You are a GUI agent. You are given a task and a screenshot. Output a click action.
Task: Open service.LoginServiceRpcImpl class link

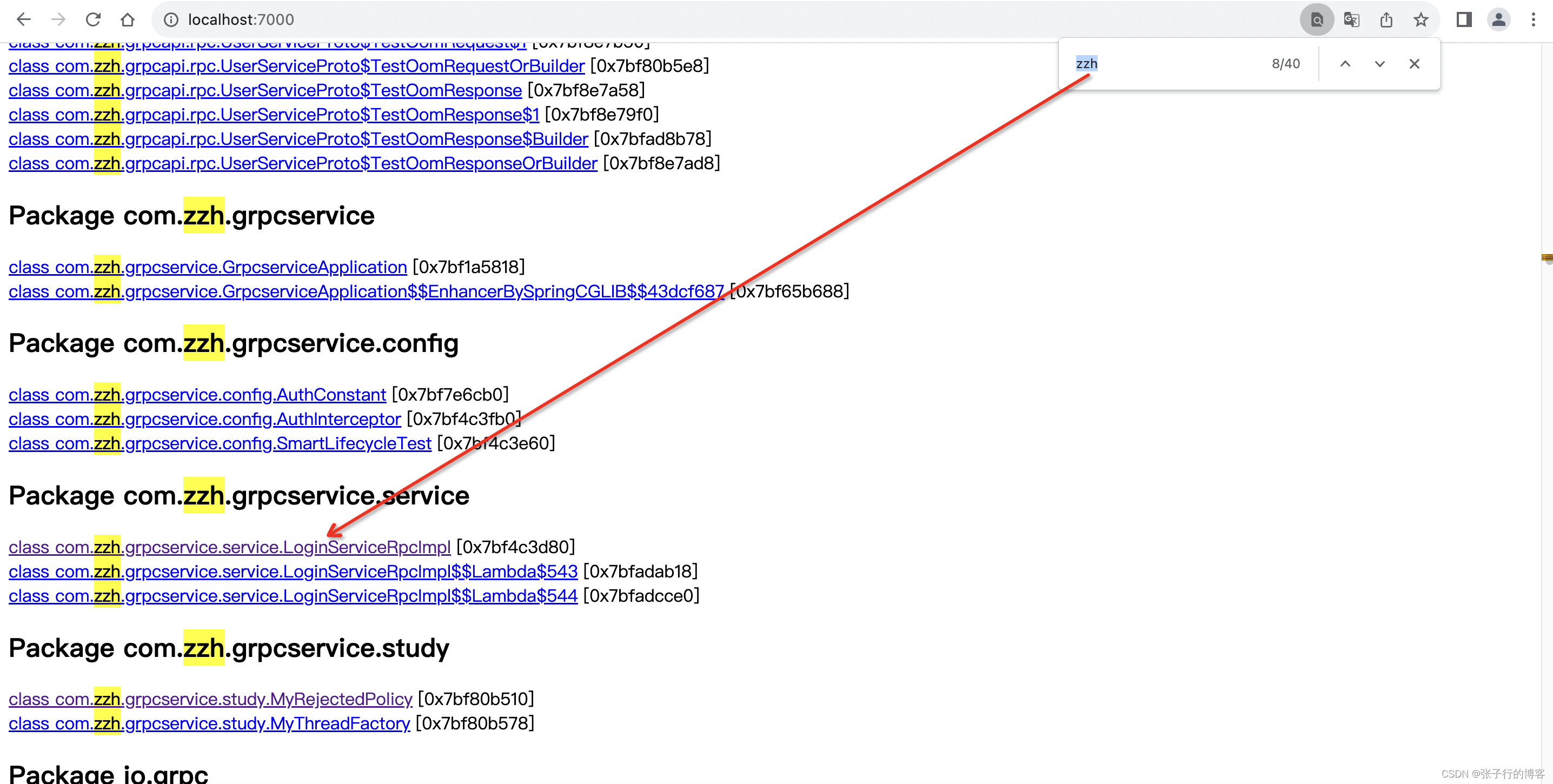point(230,547)
